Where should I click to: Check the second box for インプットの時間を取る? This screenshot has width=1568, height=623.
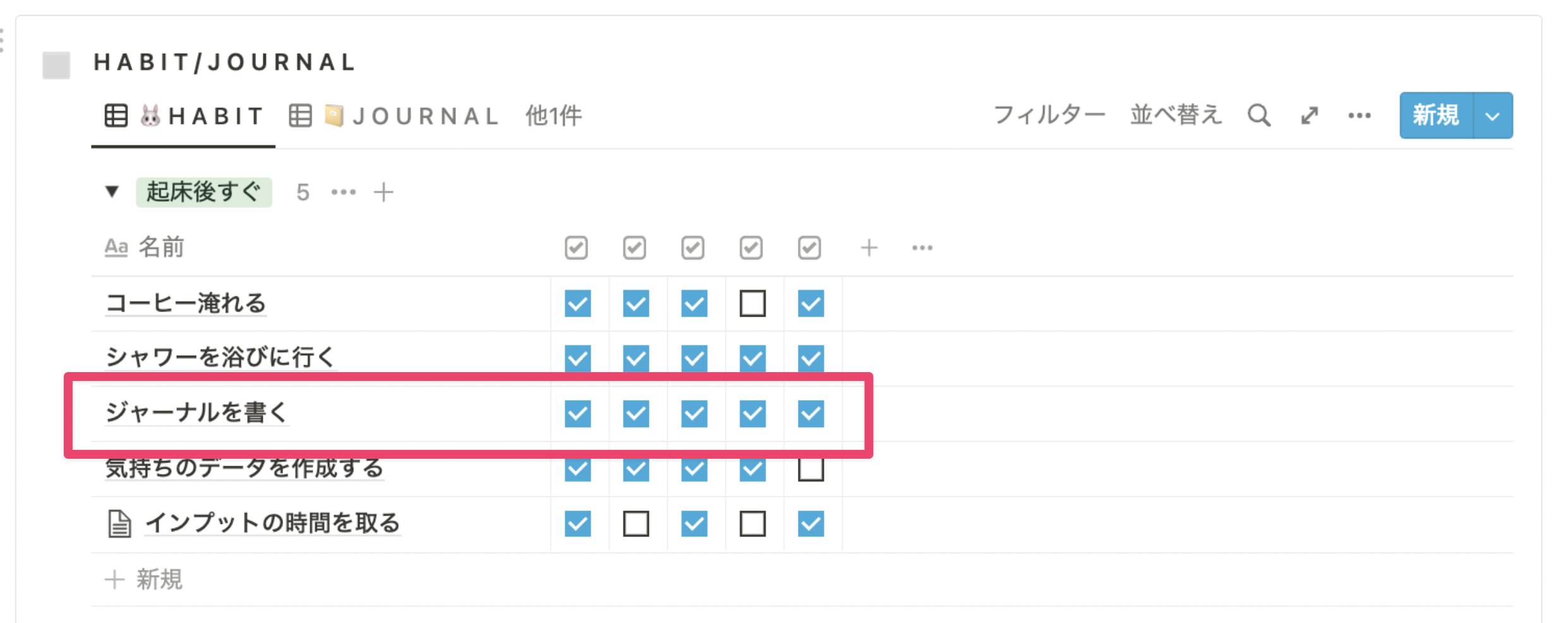click(x=636, y=524)
